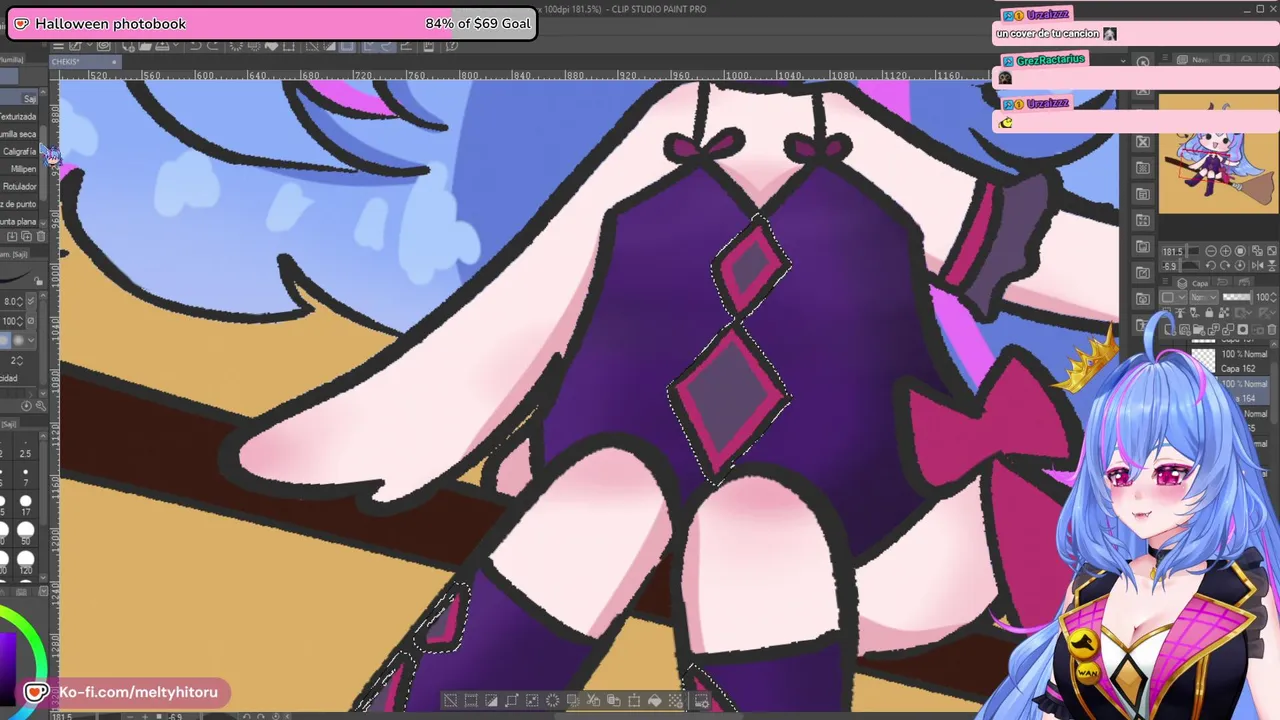This screenshot has width=1280, height=720.
Task: Toggle clip to layer below
Action: pyautogui.click(x=1166, y=312)
